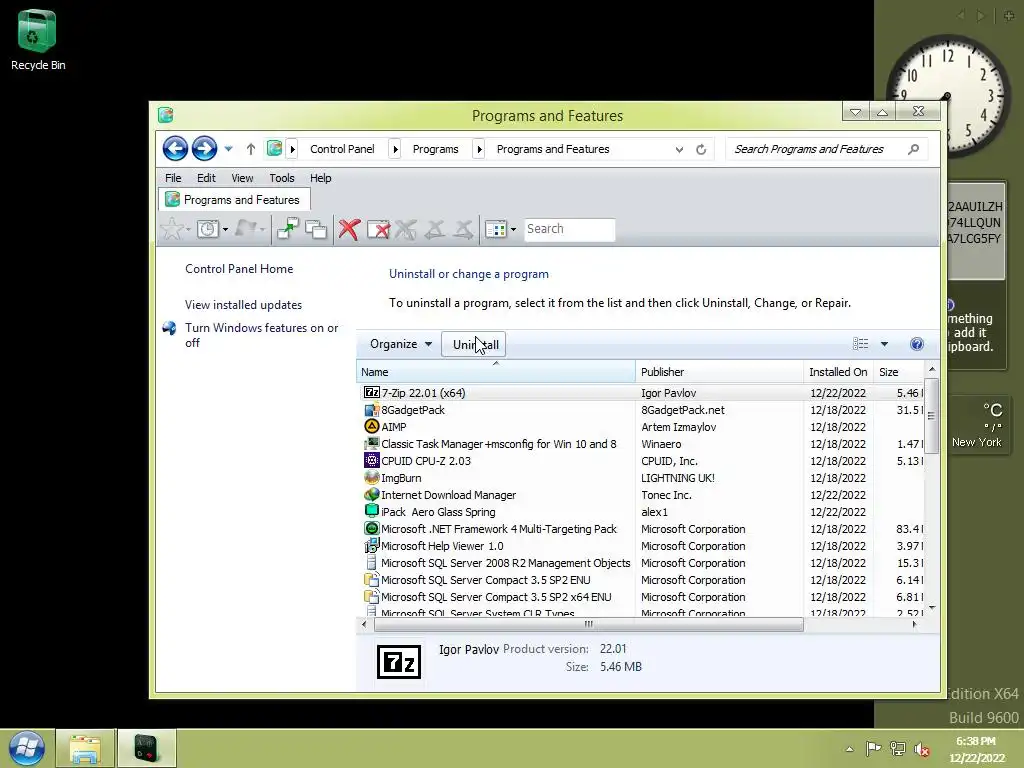Open the Edit menu
Viewport: 1024px width, 768px height.
[x=206, y=178]
